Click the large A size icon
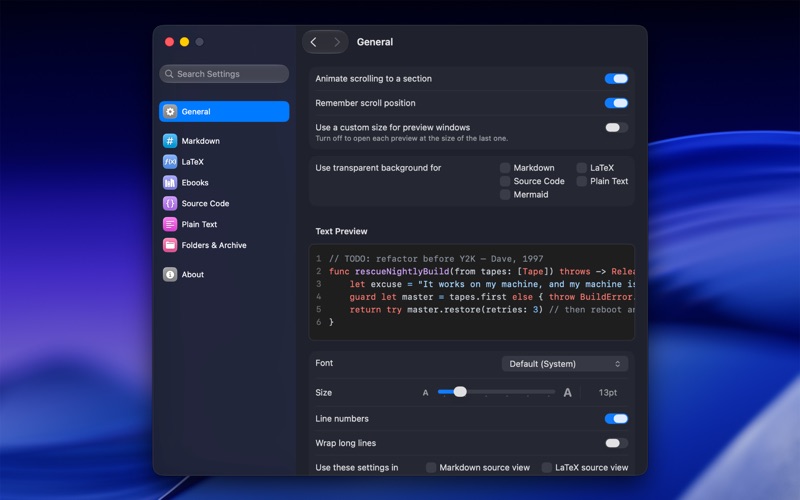 (x=567, y=392)
